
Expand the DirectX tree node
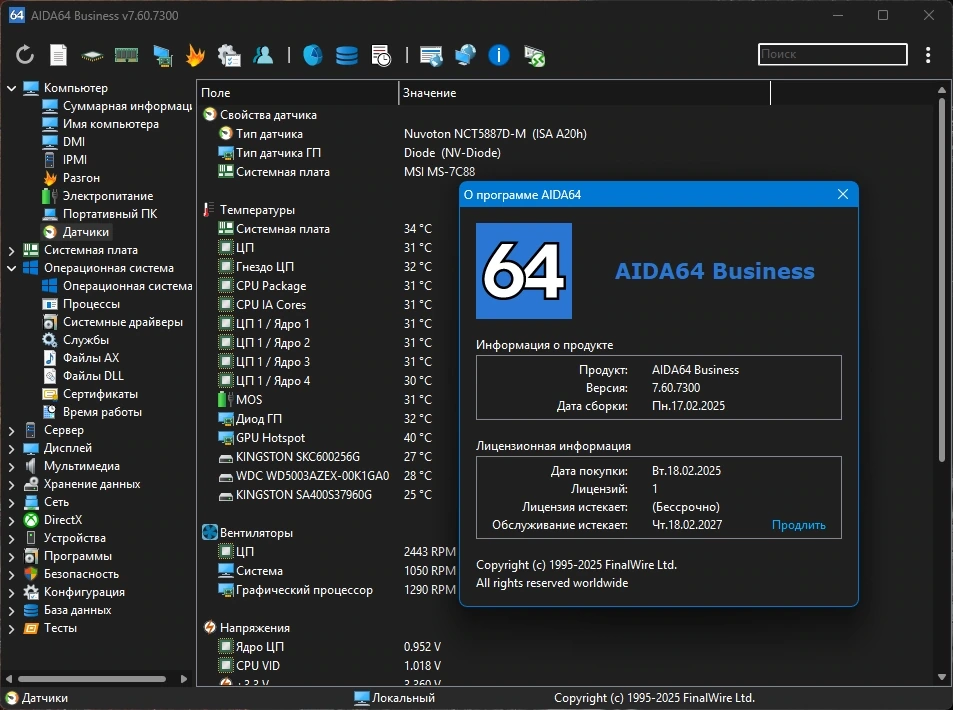tap(12, 520)
